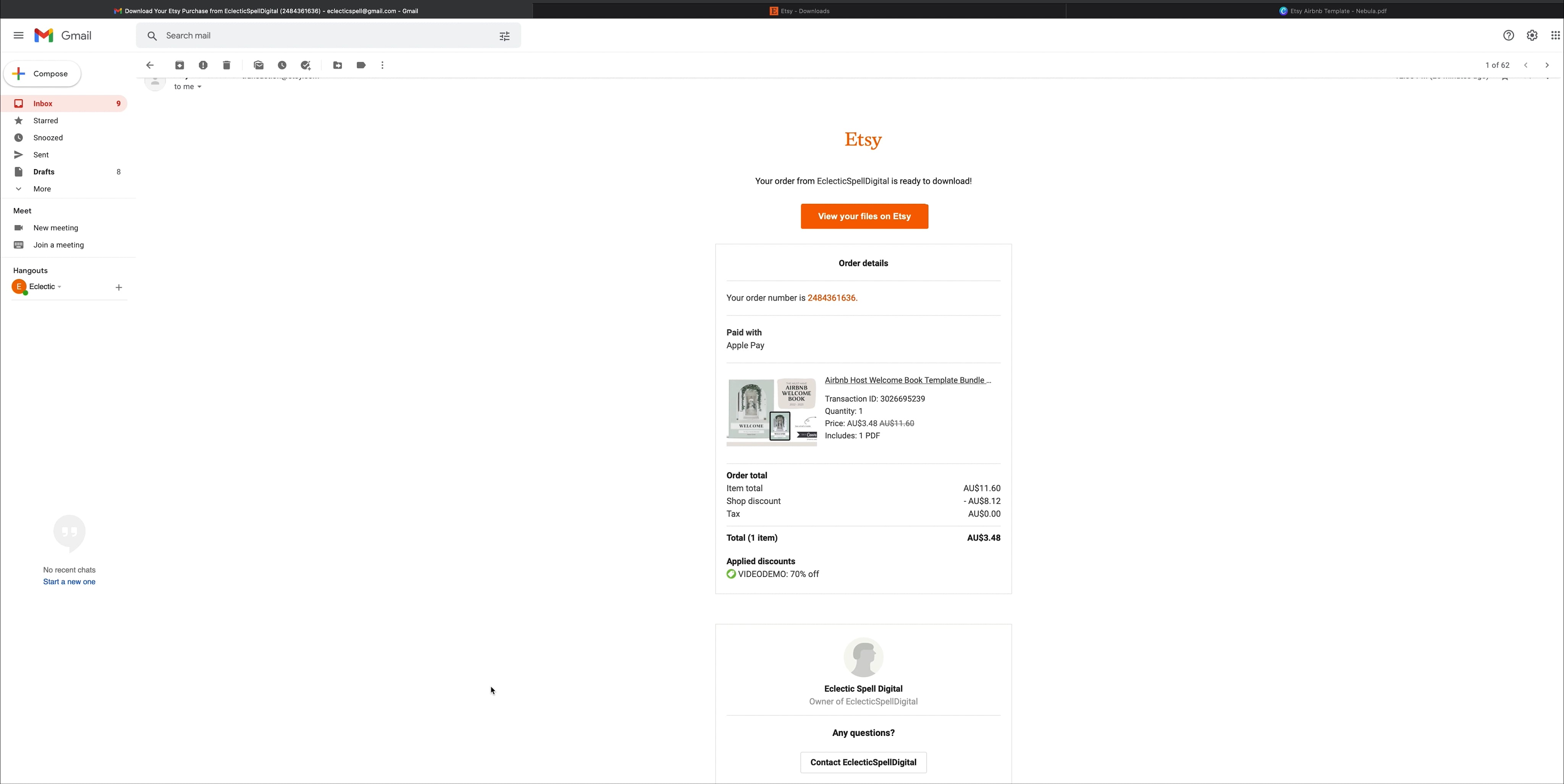Open the Inbox folder
Screen dimensions: 1564x784
pos(63,103)
